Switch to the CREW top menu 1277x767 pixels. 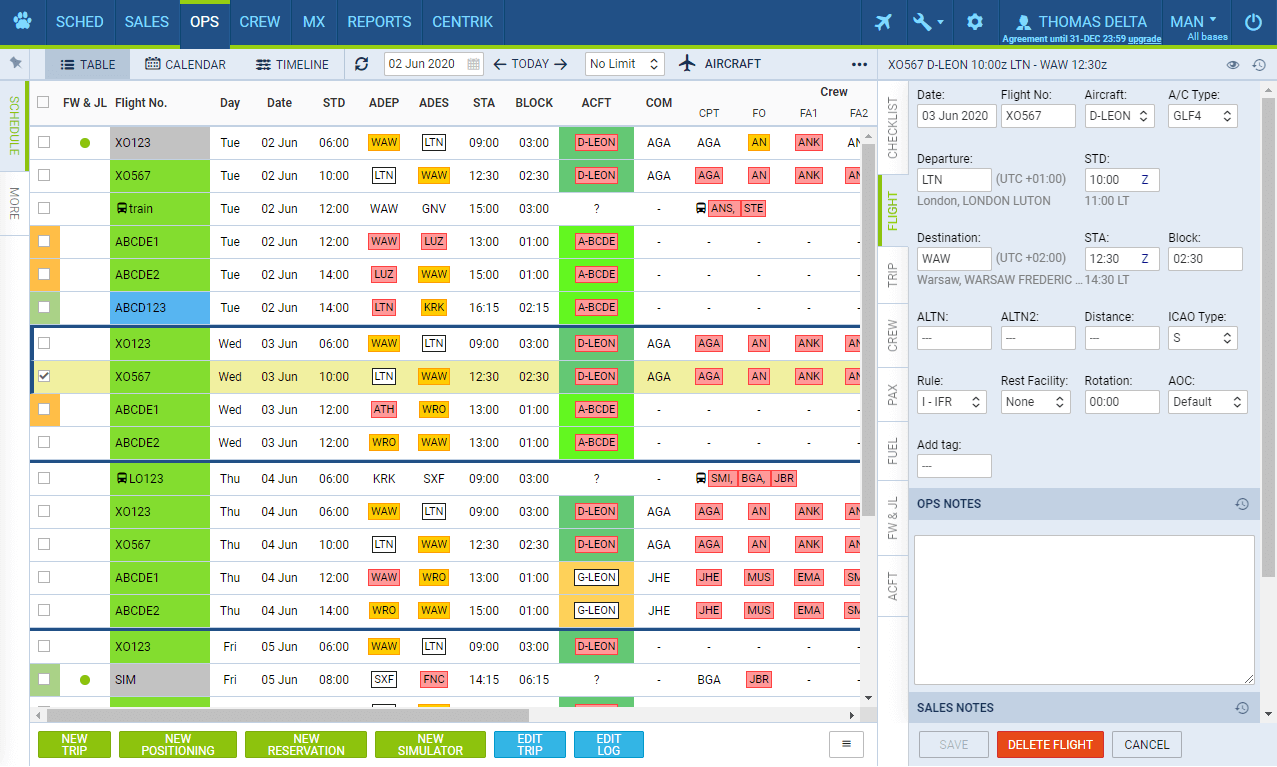point(260,22)
